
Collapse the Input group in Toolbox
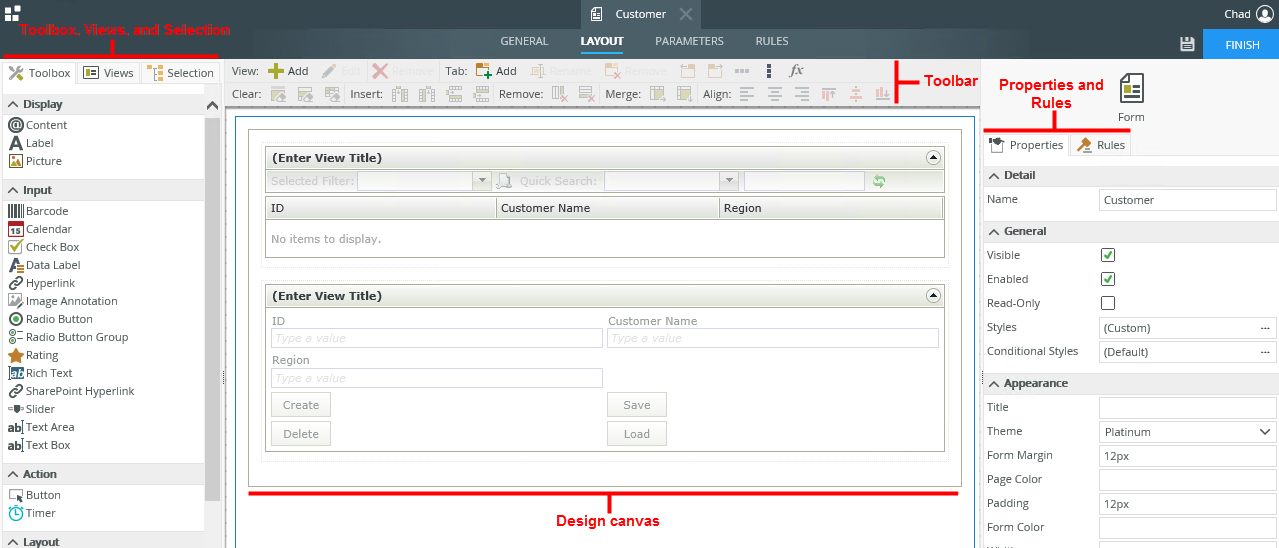[x=14, y=190]
